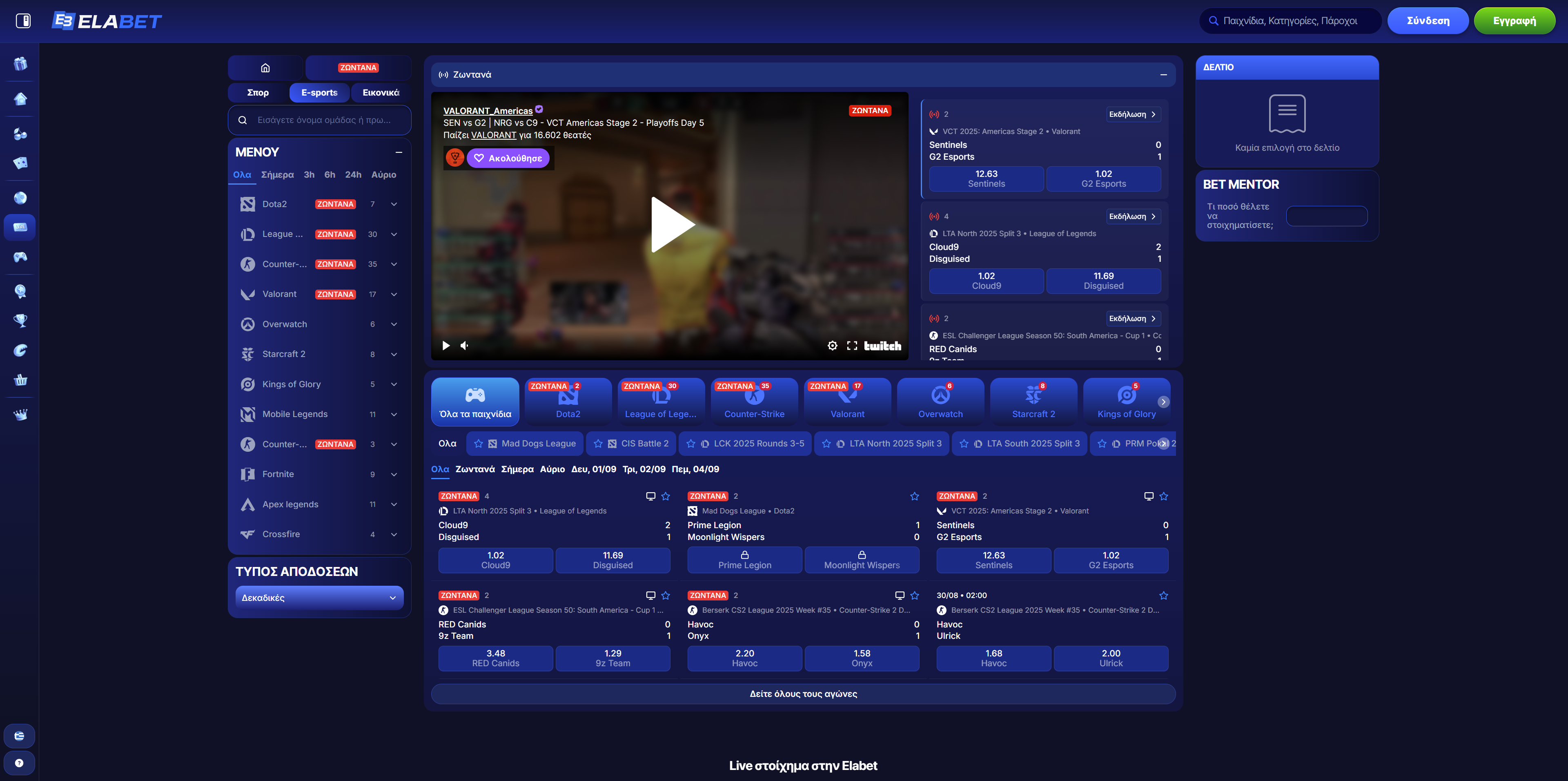
Task: Favorite the Cloud9 vs Disguised match star
Action: point(665,496)
